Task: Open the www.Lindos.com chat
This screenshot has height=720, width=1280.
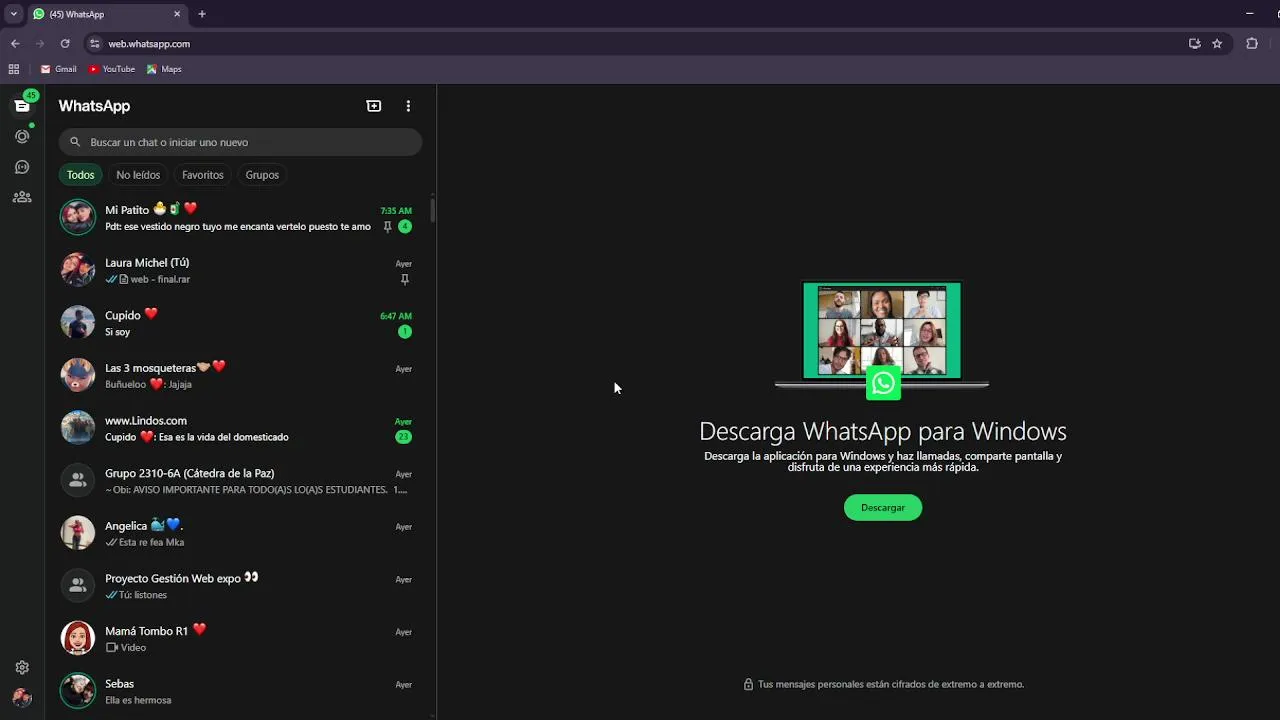Action: point(238,428)
